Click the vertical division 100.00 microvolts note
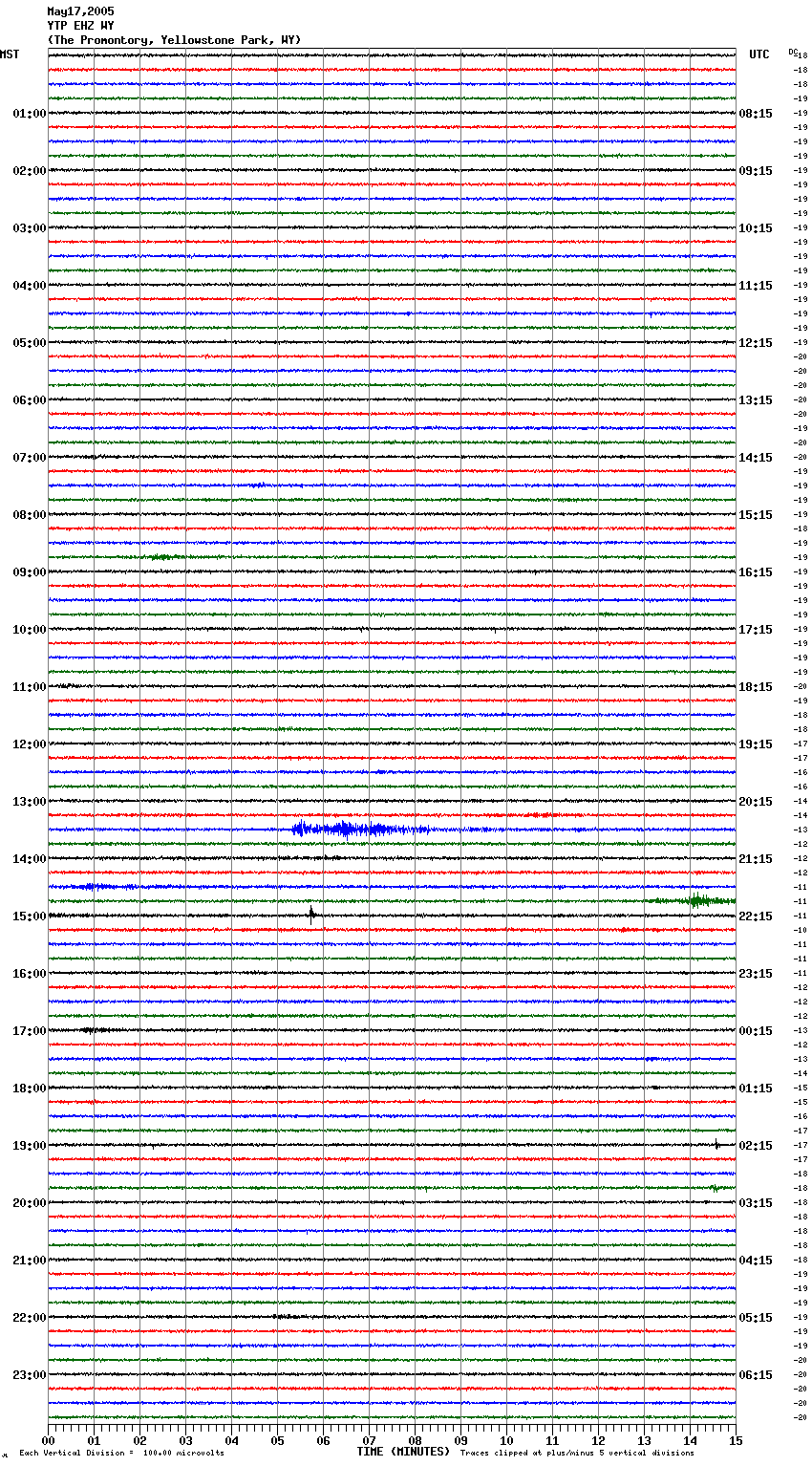The width and height of the screenshot is (812, 1466). pos(122,1454)
